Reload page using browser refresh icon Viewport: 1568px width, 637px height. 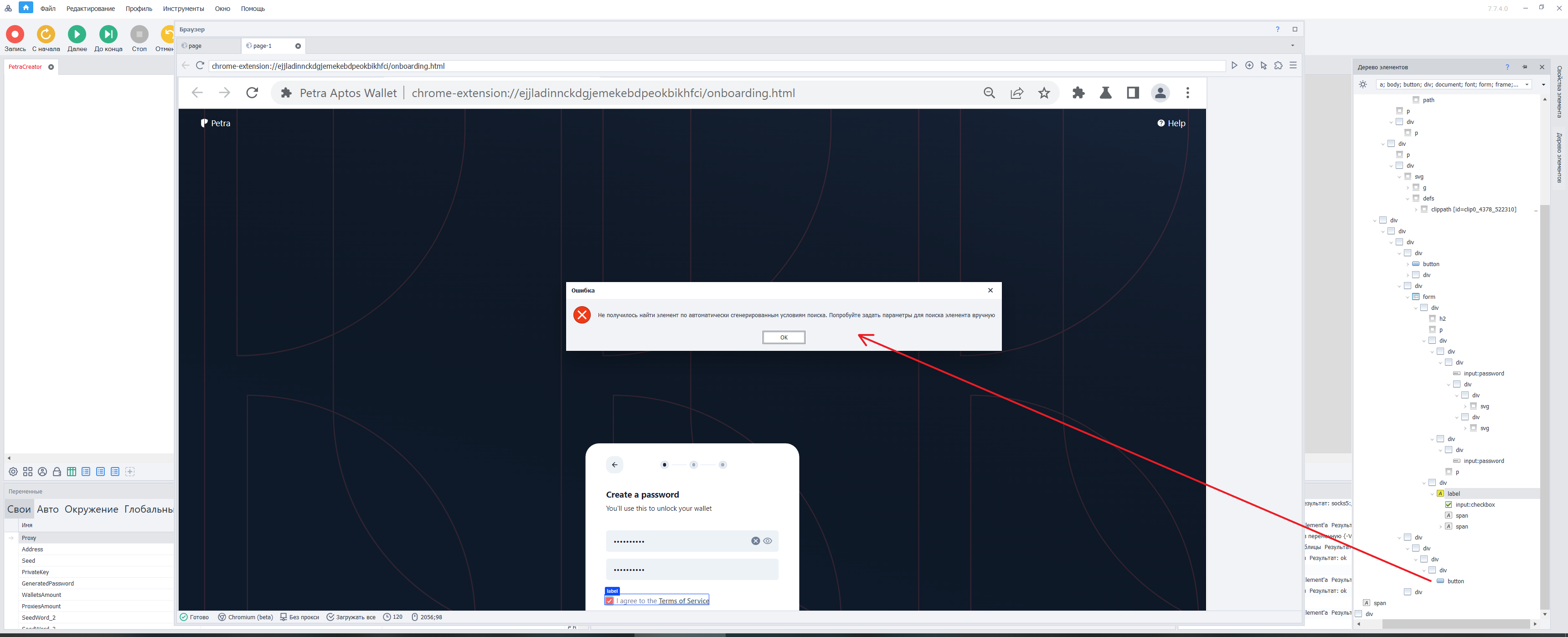(x=252, y=92)
